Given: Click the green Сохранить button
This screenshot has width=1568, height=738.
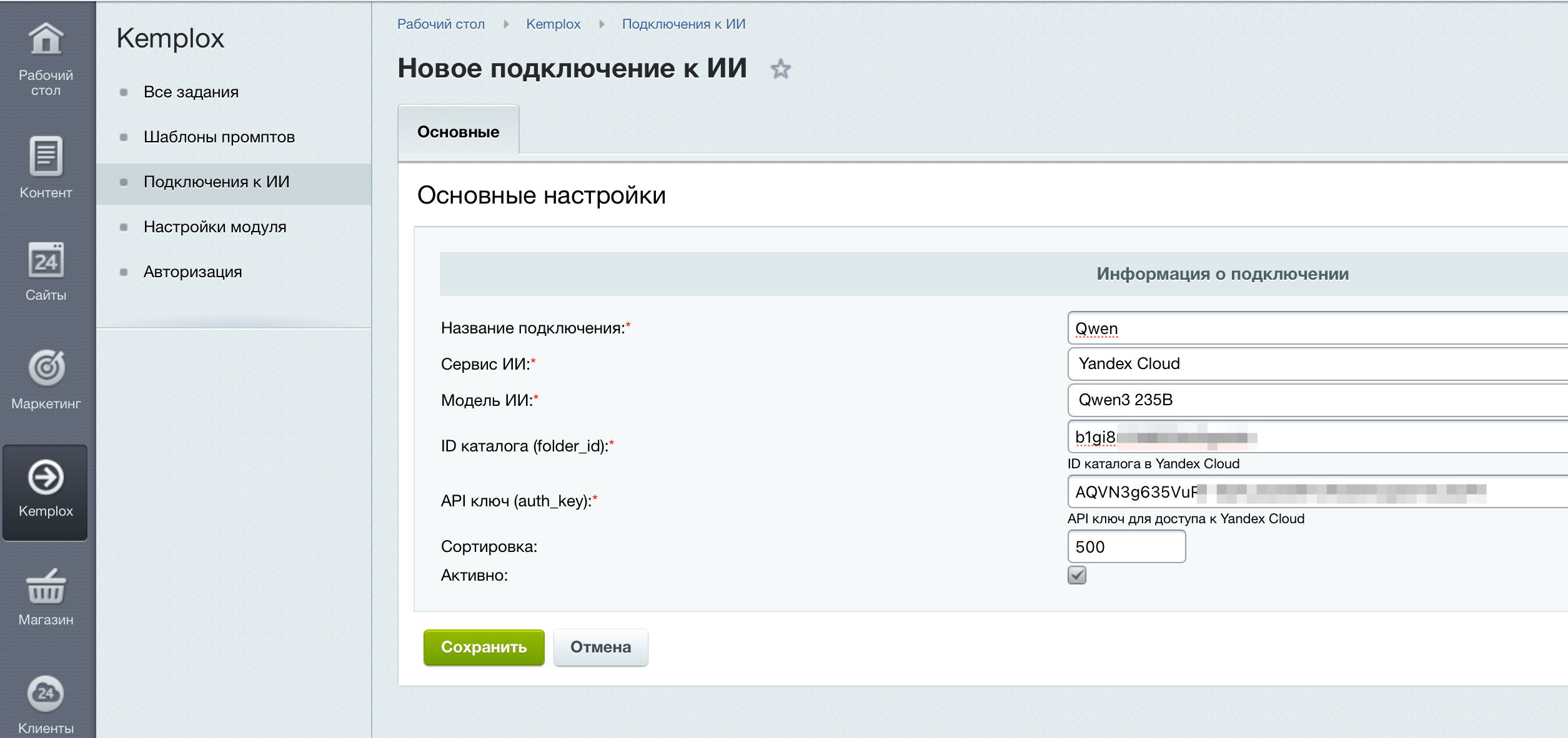Looking at the screenshot, I should point(484,647).
